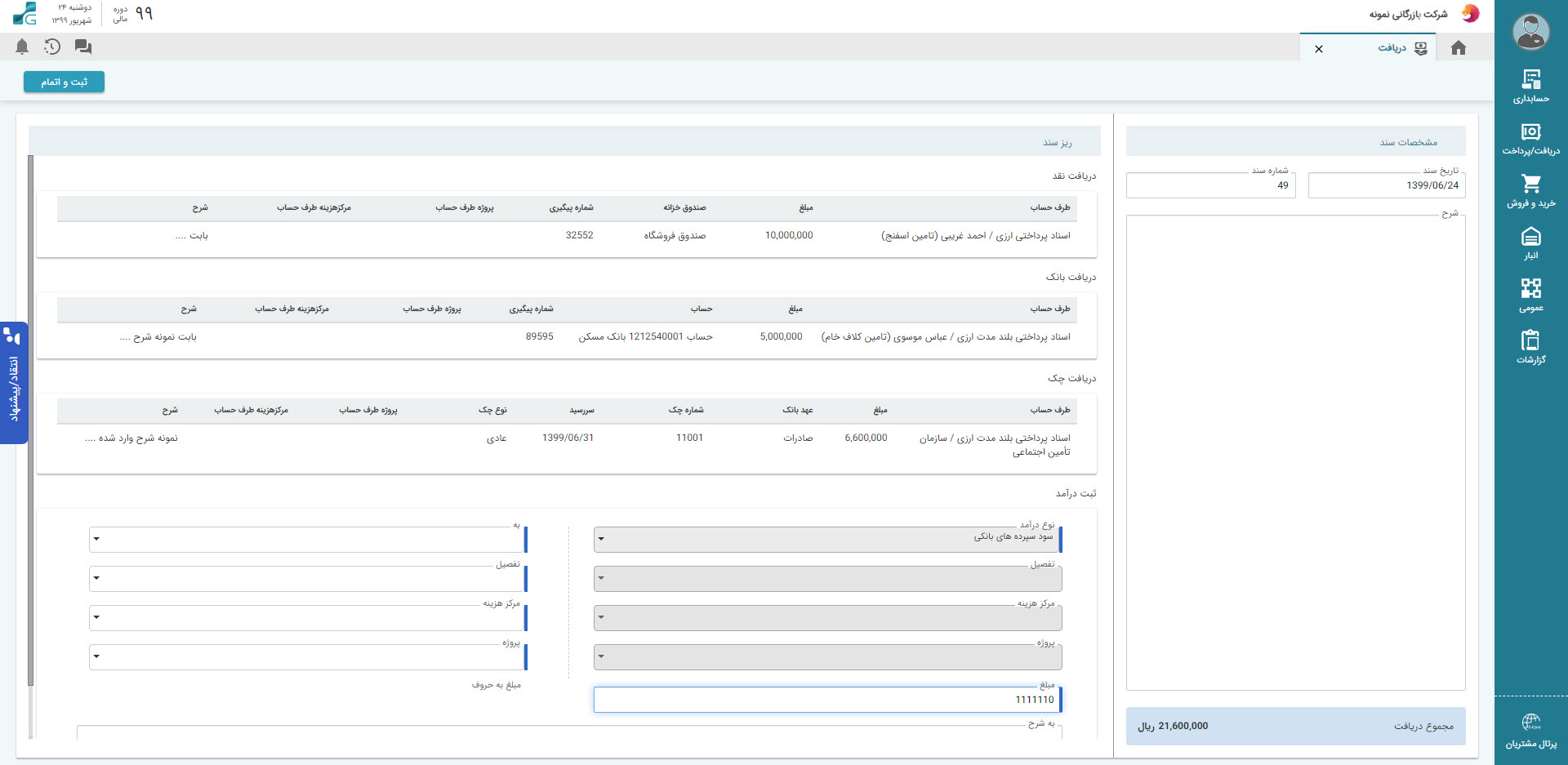
Task: Open the disabled تفصیل dropdown under نوع درآمد
Action: point(827,578)
